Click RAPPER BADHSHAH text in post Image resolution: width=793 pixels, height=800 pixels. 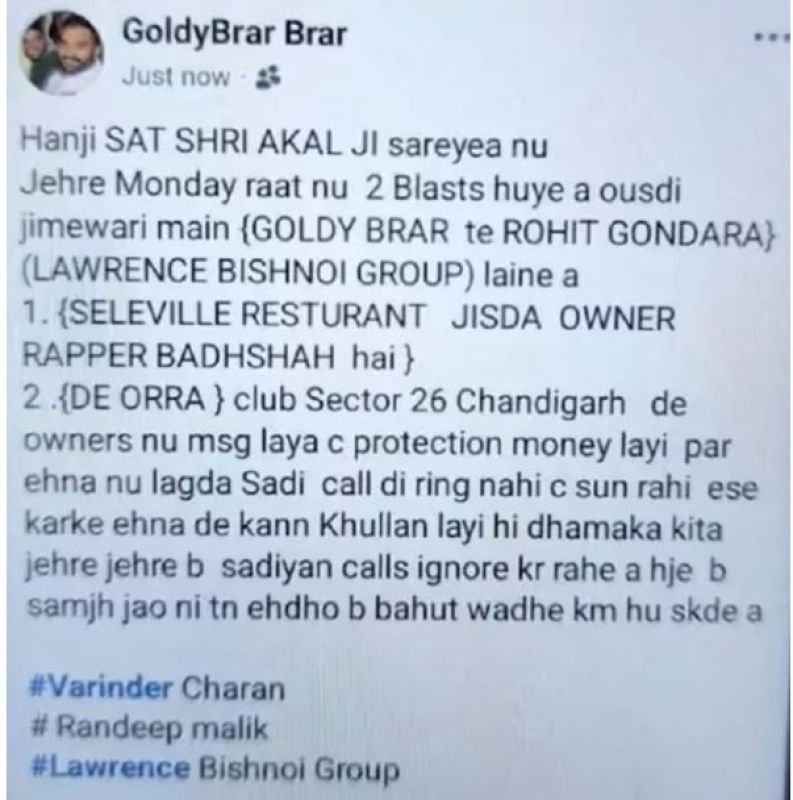pos(179,357)
